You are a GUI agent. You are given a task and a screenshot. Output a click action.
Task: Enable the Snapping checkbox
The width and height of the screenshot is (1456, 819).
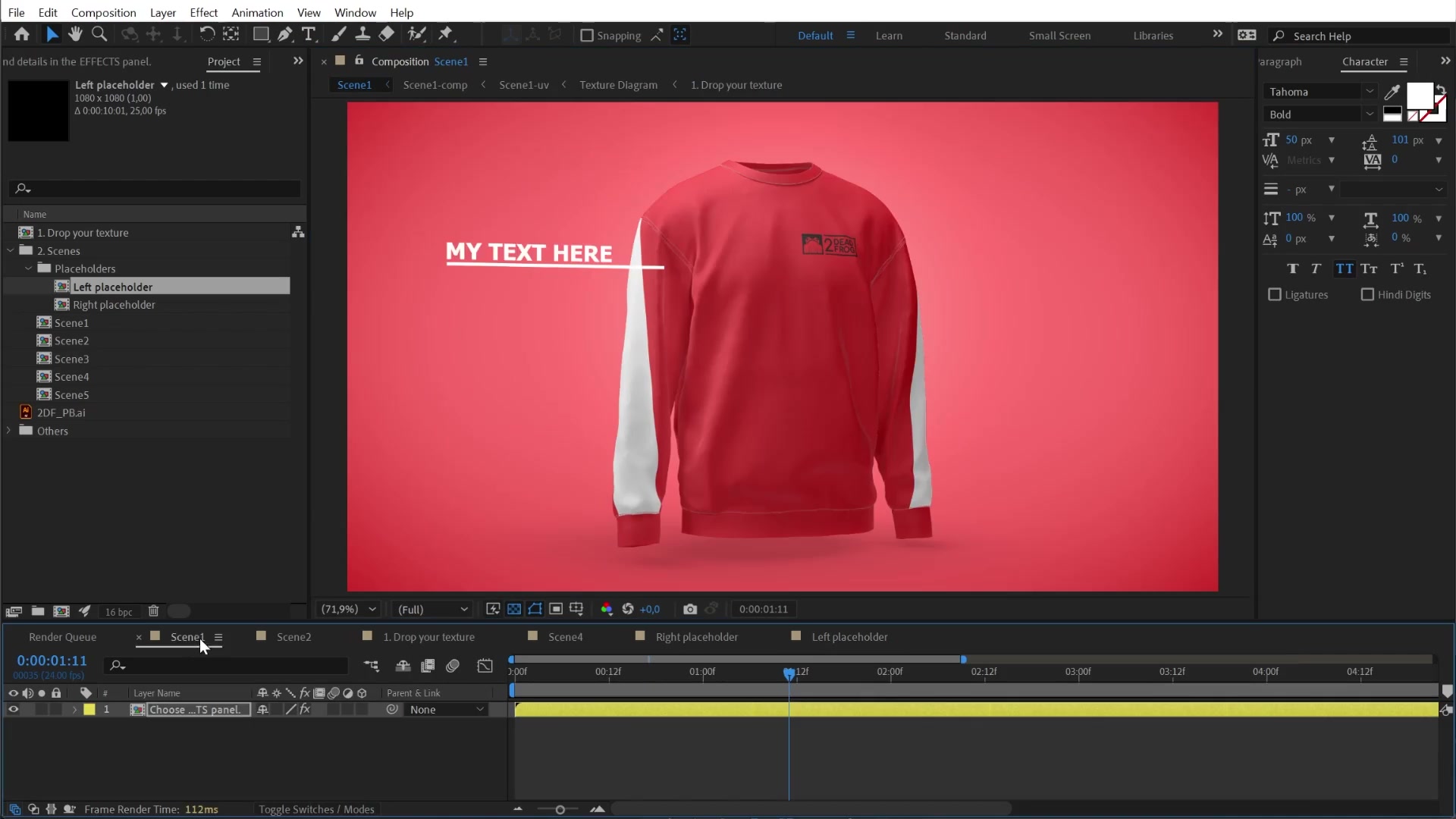coord(586,36)
